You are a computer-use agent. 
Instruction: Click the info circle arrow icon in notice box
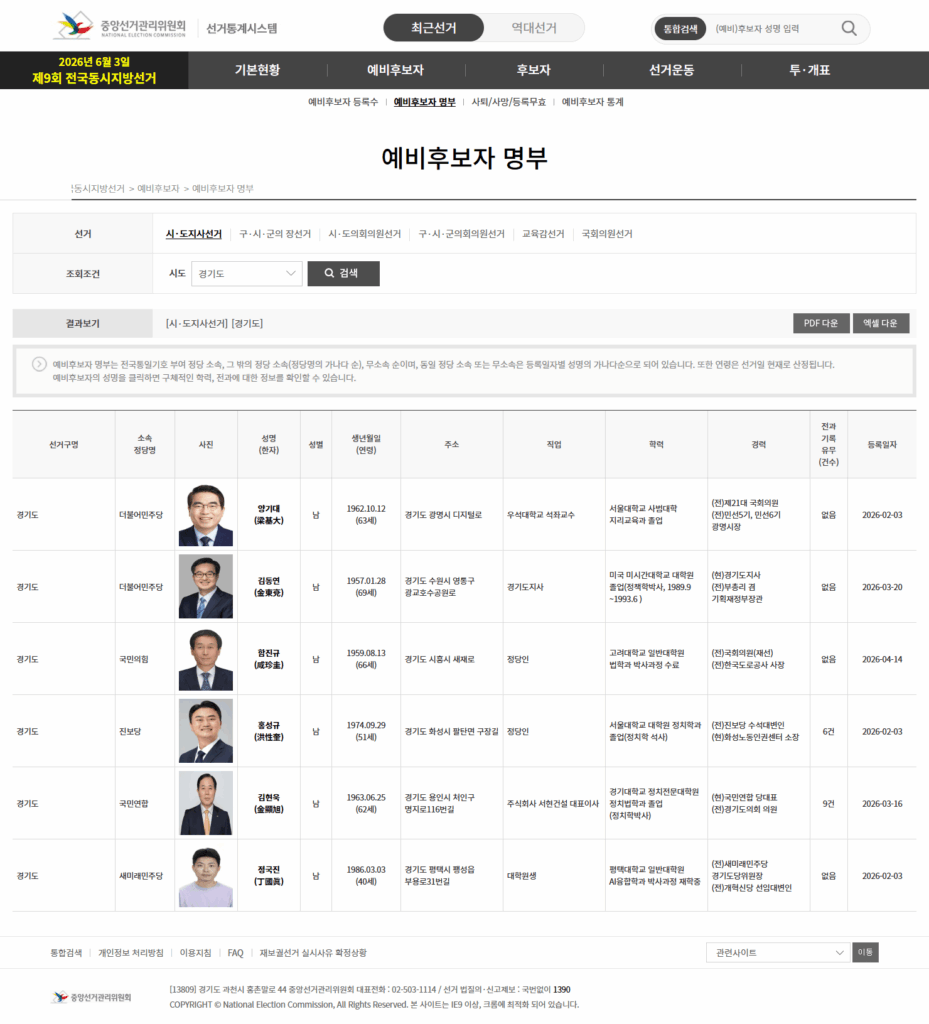click(x=39, y=364)
